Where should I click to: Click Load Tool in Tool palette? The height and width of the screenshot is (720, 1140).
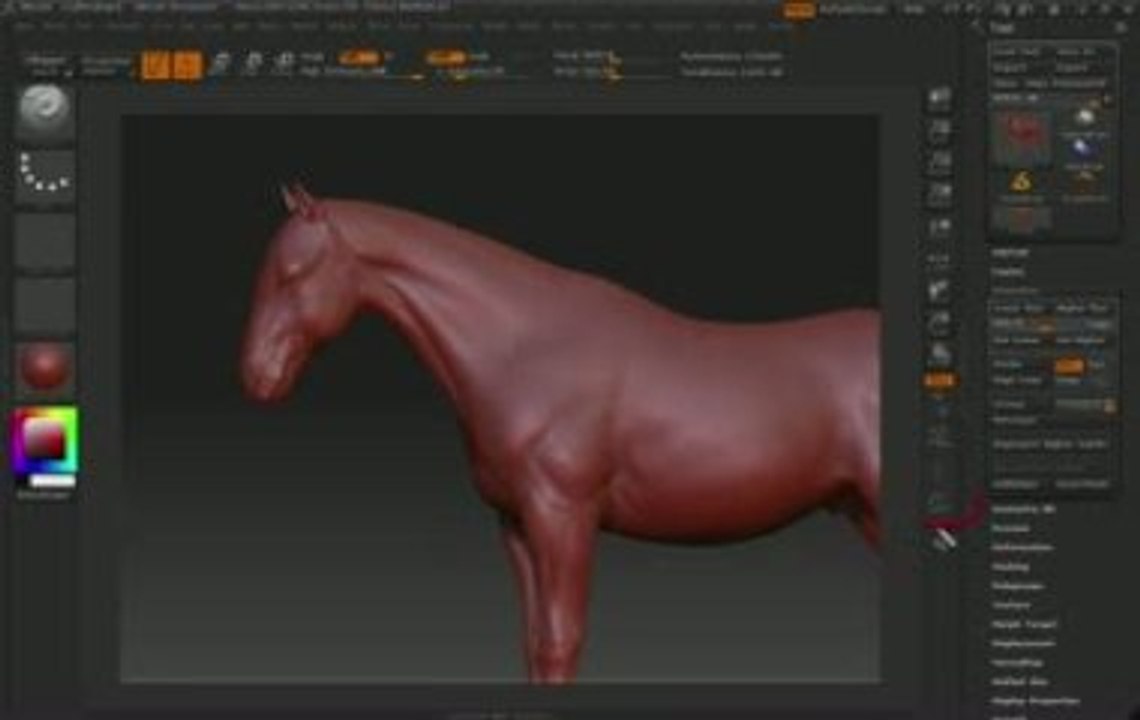(x=1017, y=52)
